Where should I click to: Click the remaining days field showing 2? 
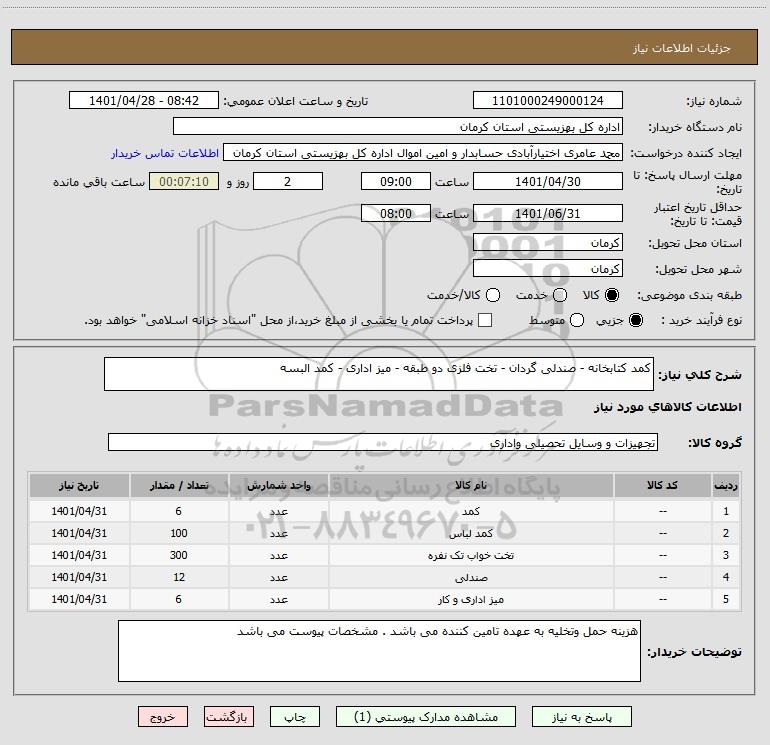(x=288, y=181)
